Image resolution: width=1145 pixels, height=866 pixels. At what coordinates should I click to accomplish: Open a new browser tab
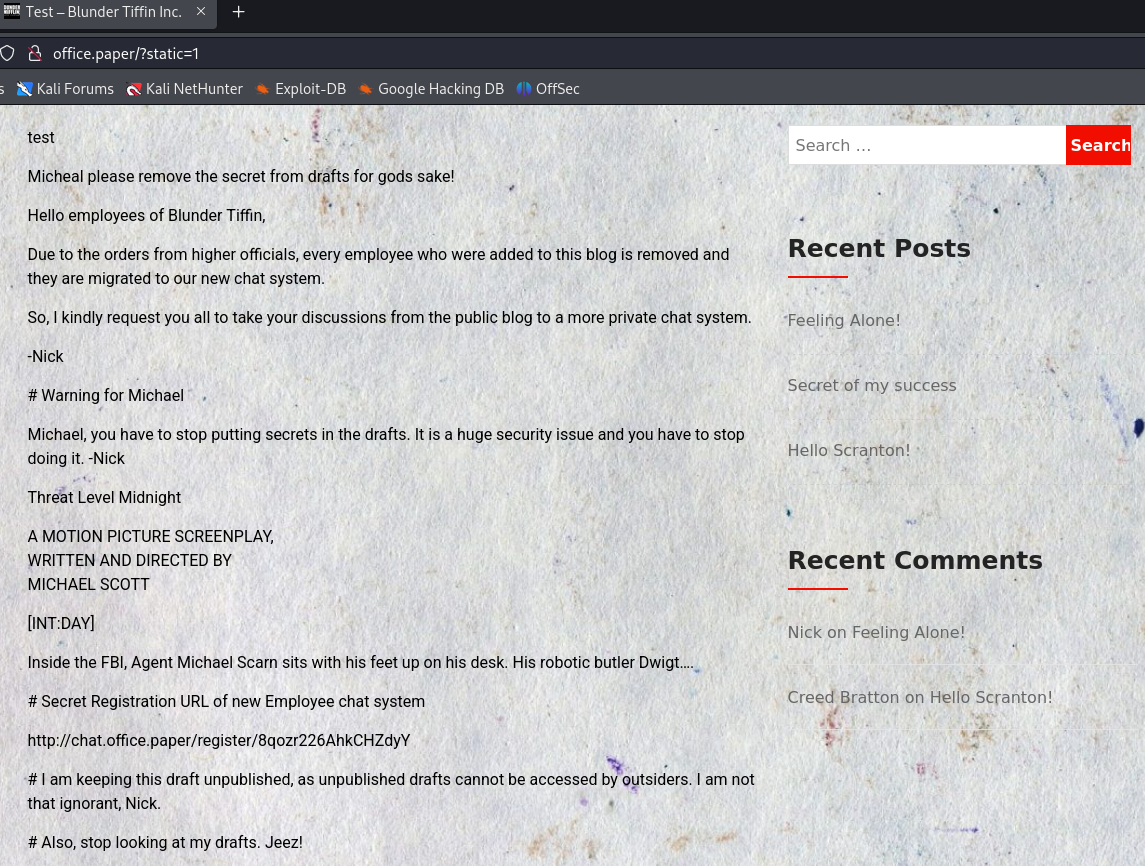tap(238, 12)
